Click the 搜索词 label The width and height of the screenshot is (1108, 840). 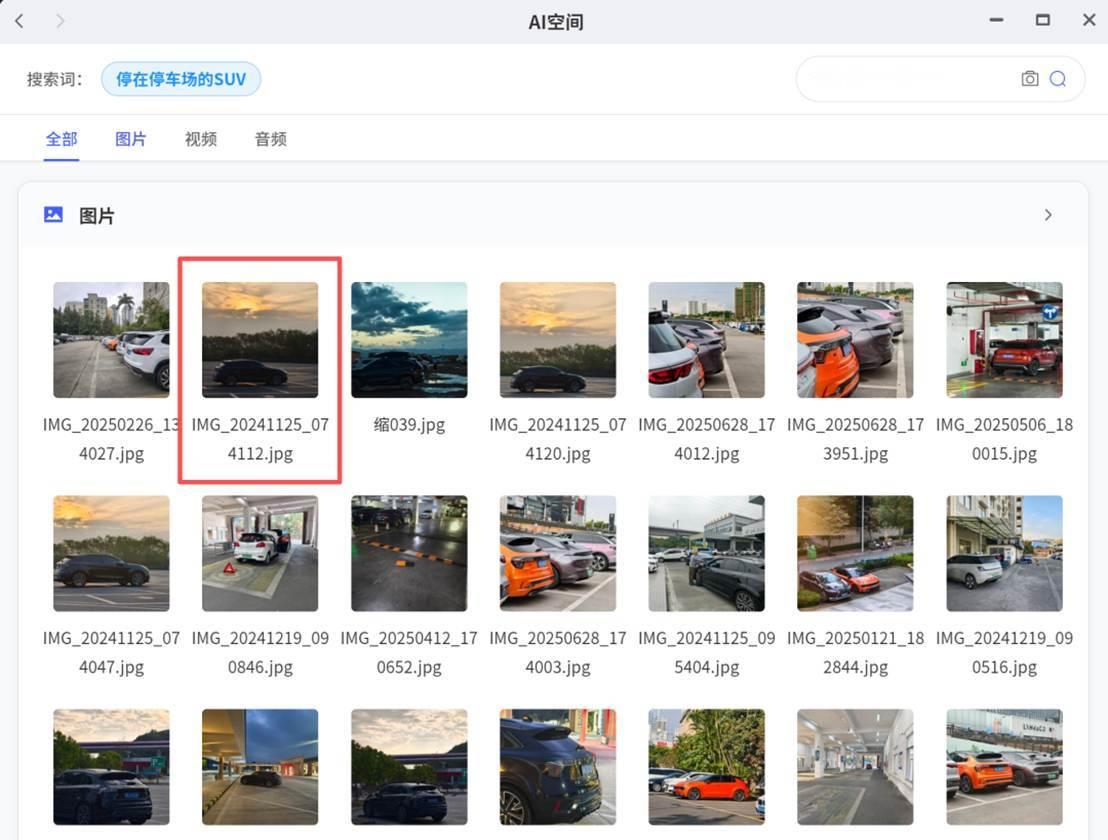[x=55, y=79]
